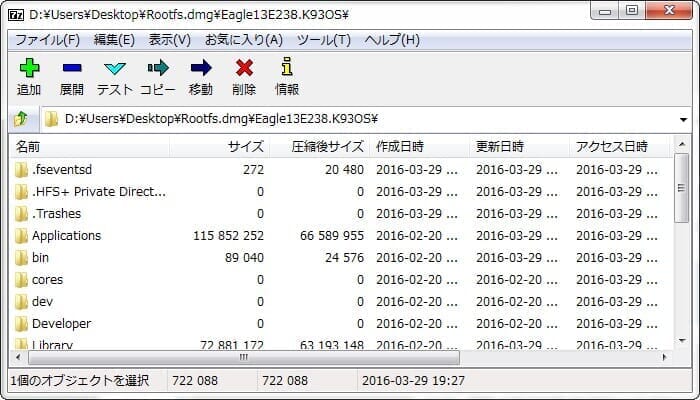Click the Extract (展開) minus icon
Image resolution: width=700 pixels, height=400 pixels.
[x=72, y=68]
